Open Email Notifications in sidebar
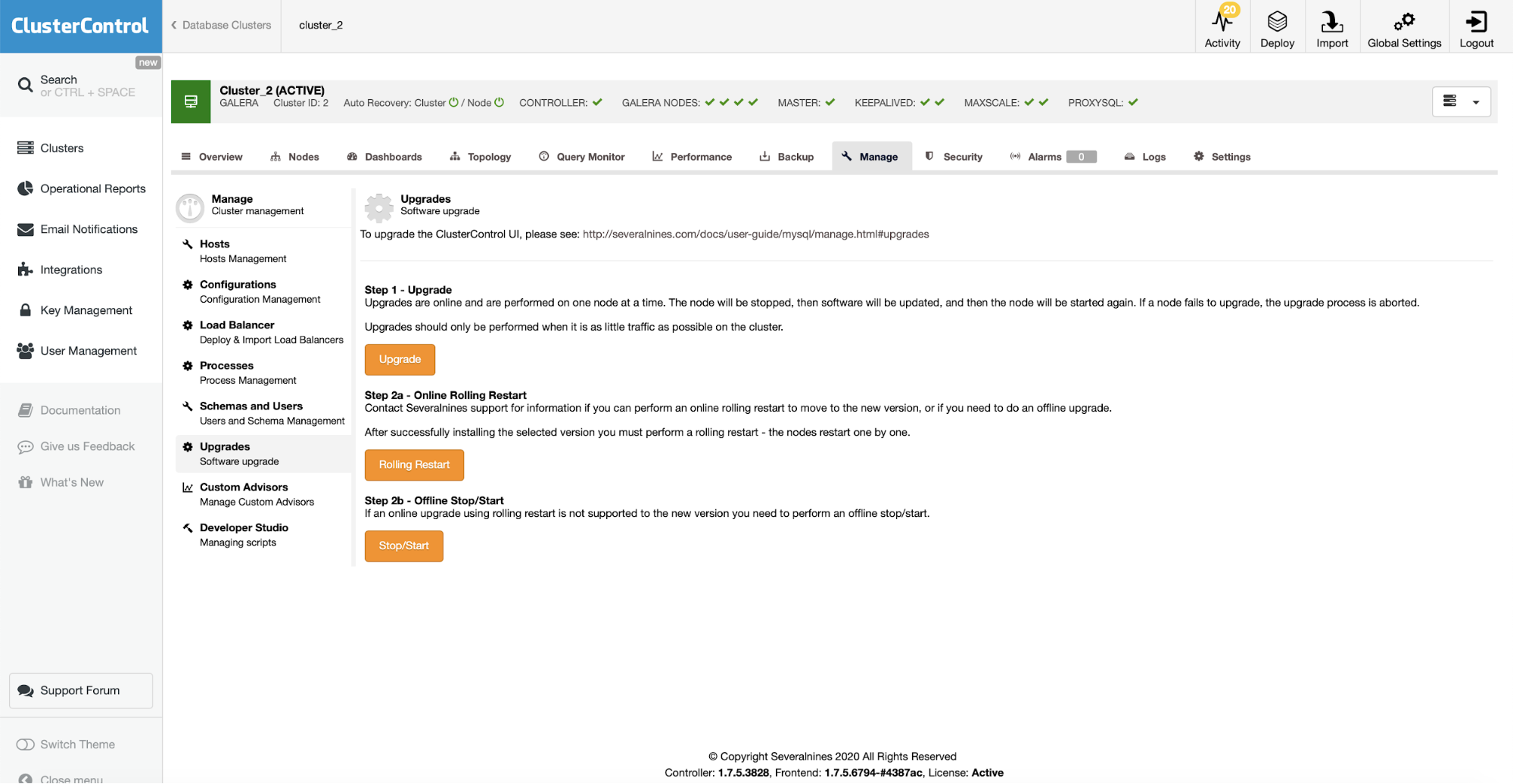The width and height of the screenshot is (1513, 784). pos(77,229)
